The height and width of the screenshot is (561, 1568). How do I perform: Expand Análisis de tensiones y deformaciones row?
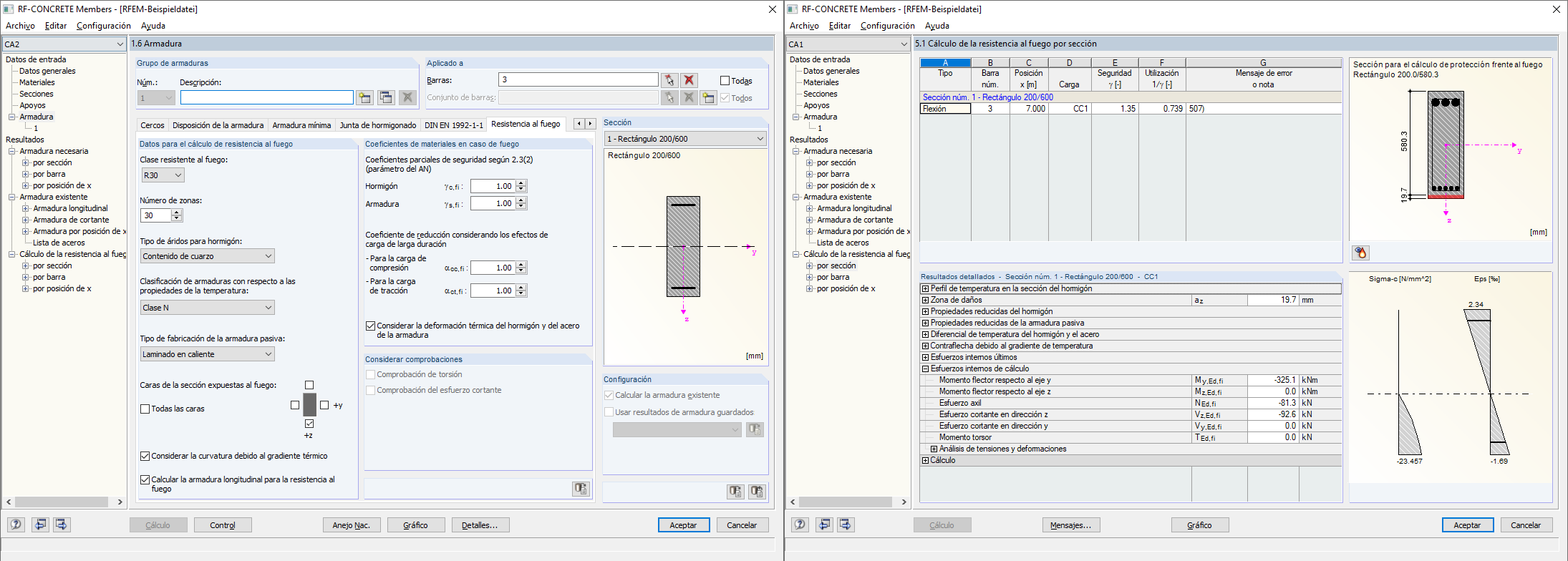(934, 449)
